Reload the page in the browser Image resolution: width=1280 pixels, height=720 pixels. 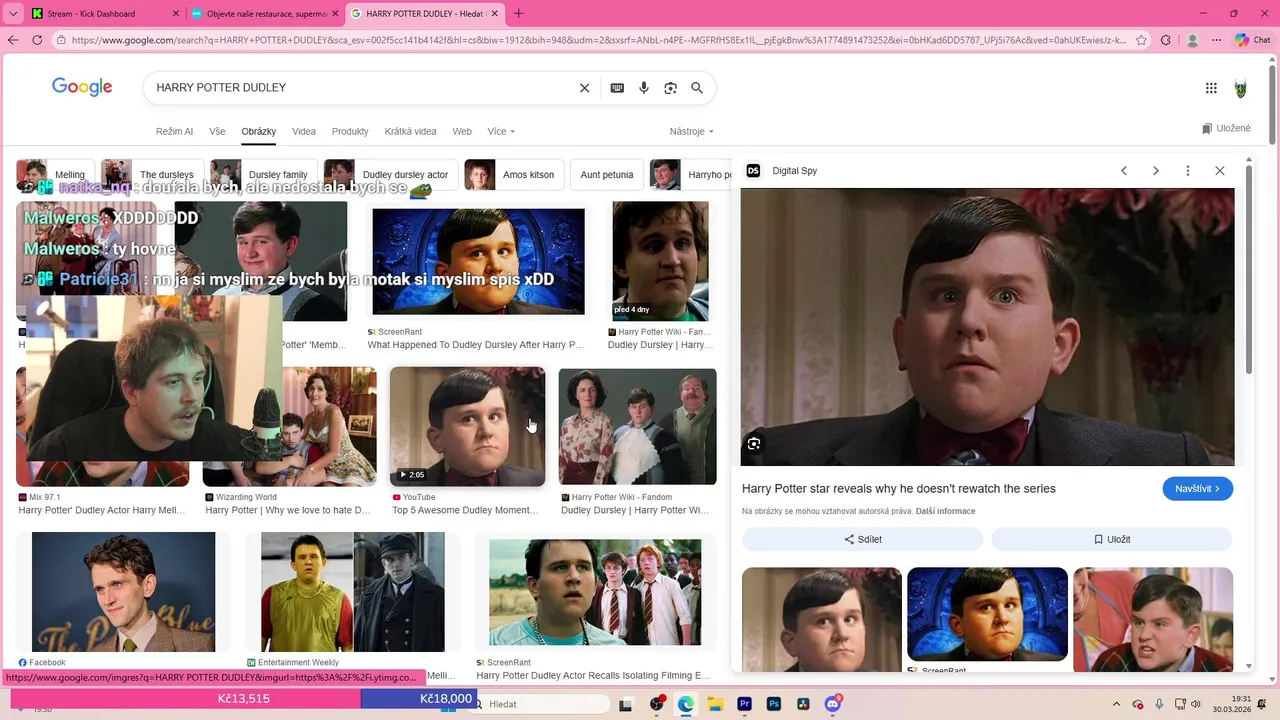coord(37,40)
